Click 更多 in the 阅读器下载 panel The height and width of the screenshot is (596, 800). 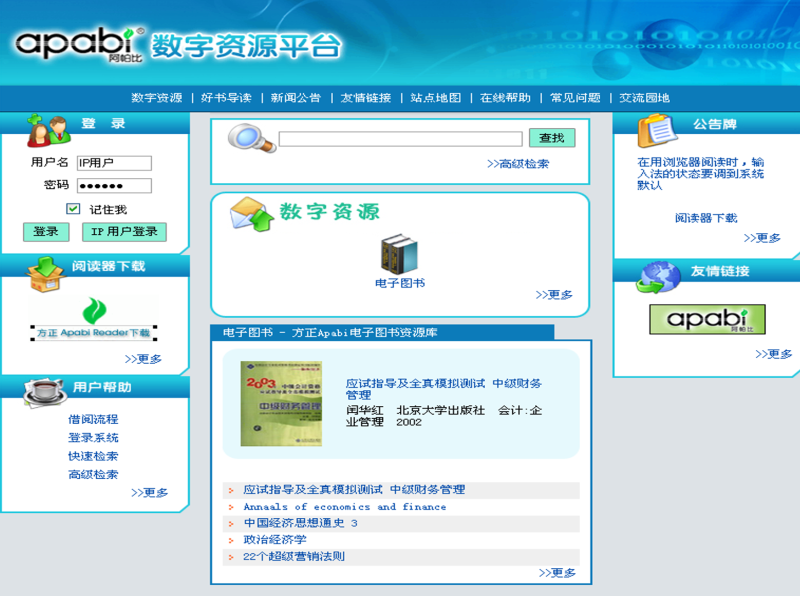pos(143,359)
